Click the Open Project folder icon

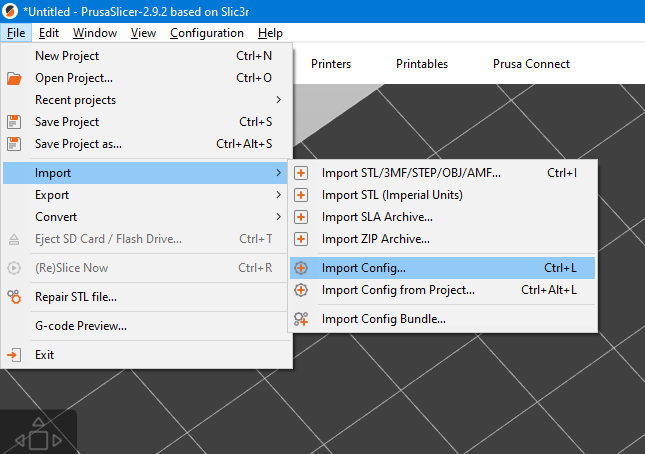(14, 78)
